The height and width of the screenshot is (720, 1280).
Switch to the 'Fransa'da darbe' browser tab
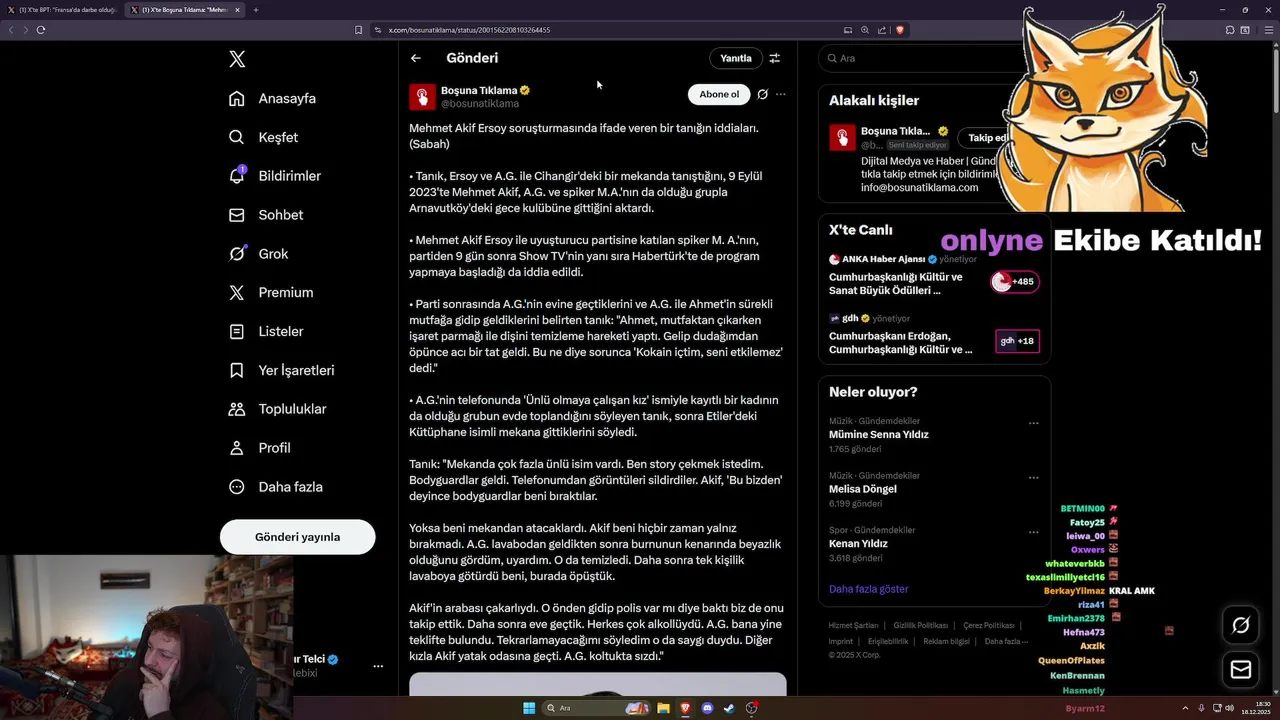(x=62, y=10)
